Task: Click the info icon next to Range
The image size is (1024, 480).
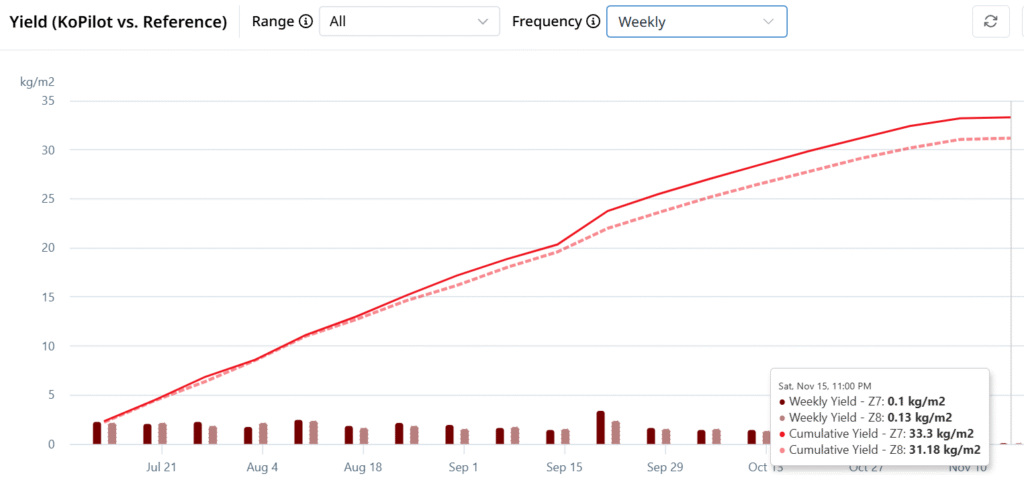Action: (x=306, y=21)
